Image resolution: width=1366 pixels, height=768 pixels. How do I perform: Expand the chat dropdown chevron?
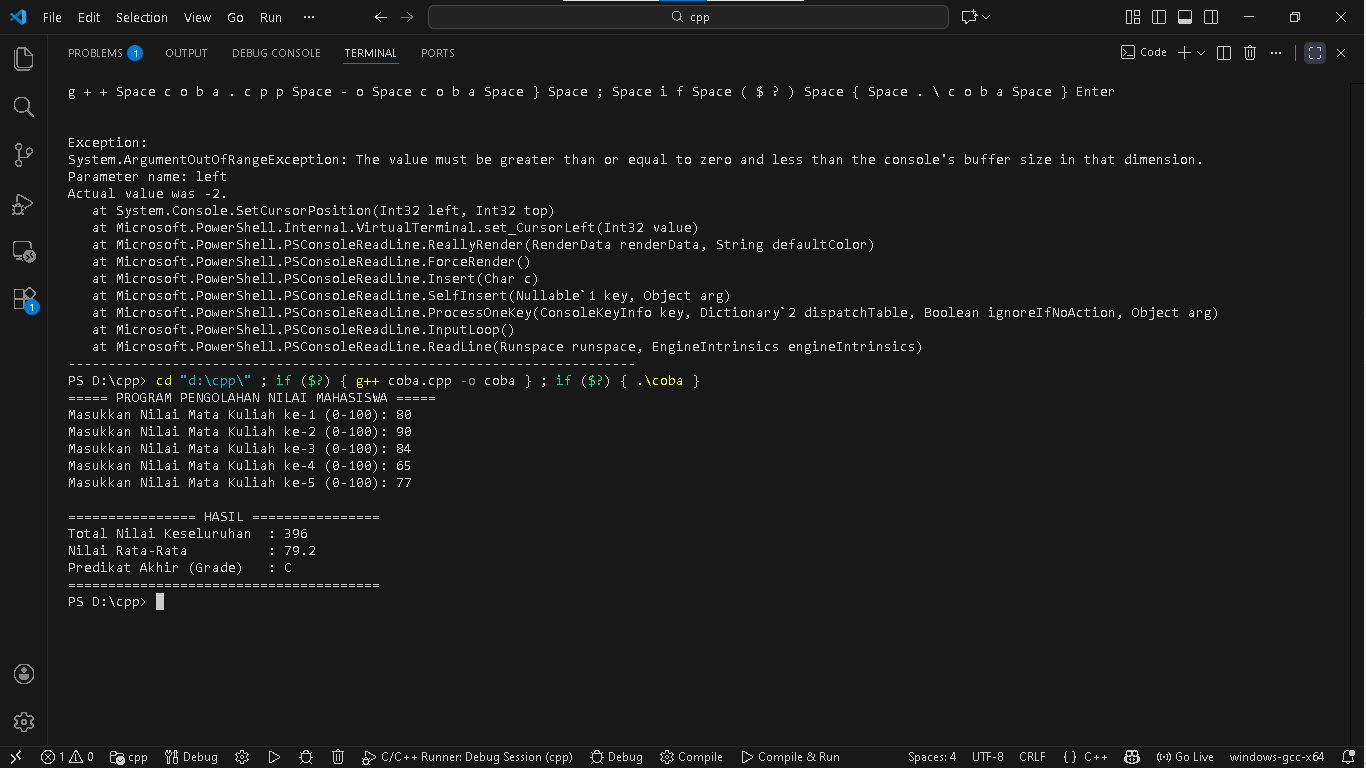[986, 17]
